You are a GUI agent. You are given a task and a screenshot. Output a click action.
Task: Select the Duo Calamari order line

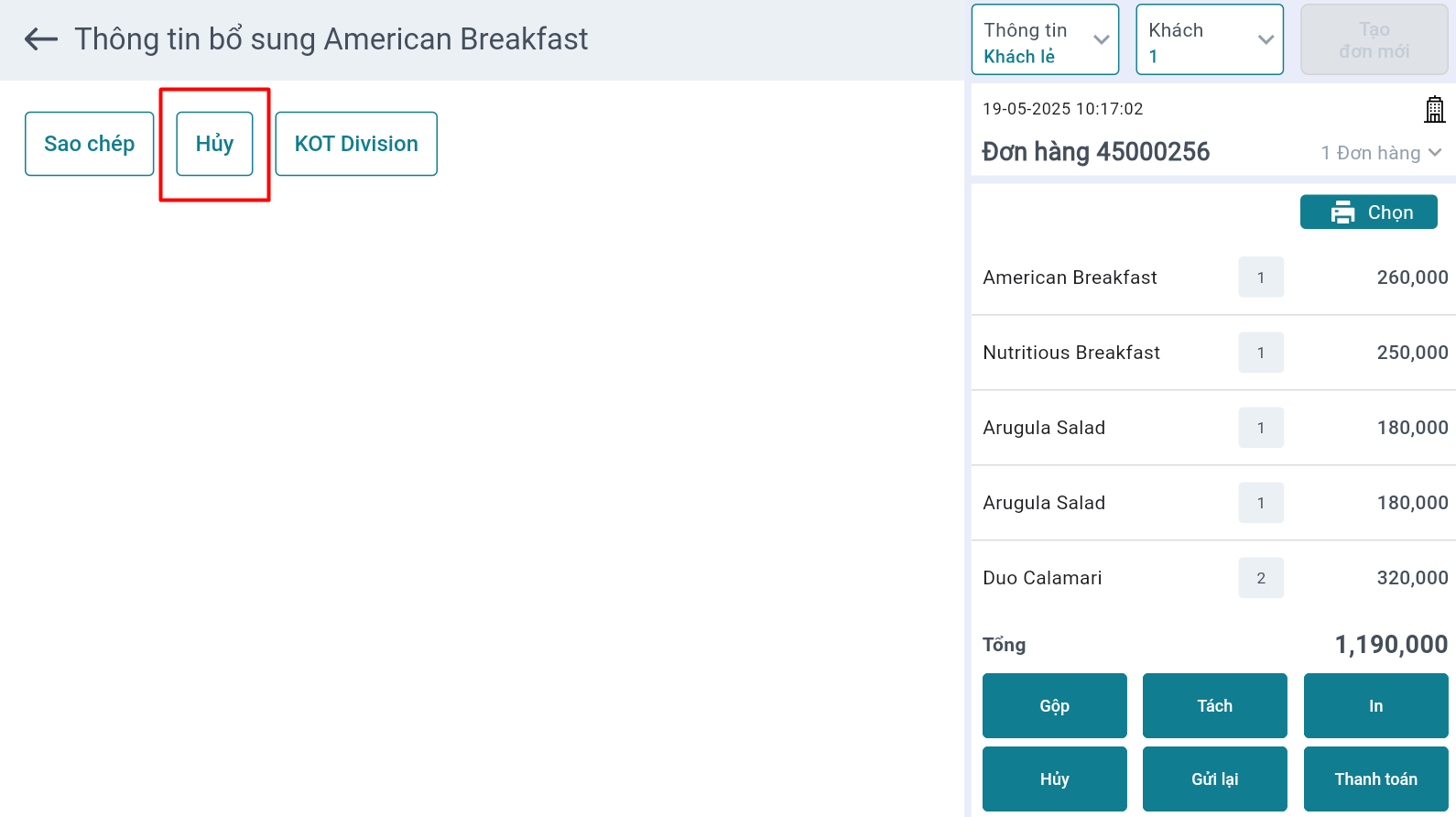tap(1042, 578)
